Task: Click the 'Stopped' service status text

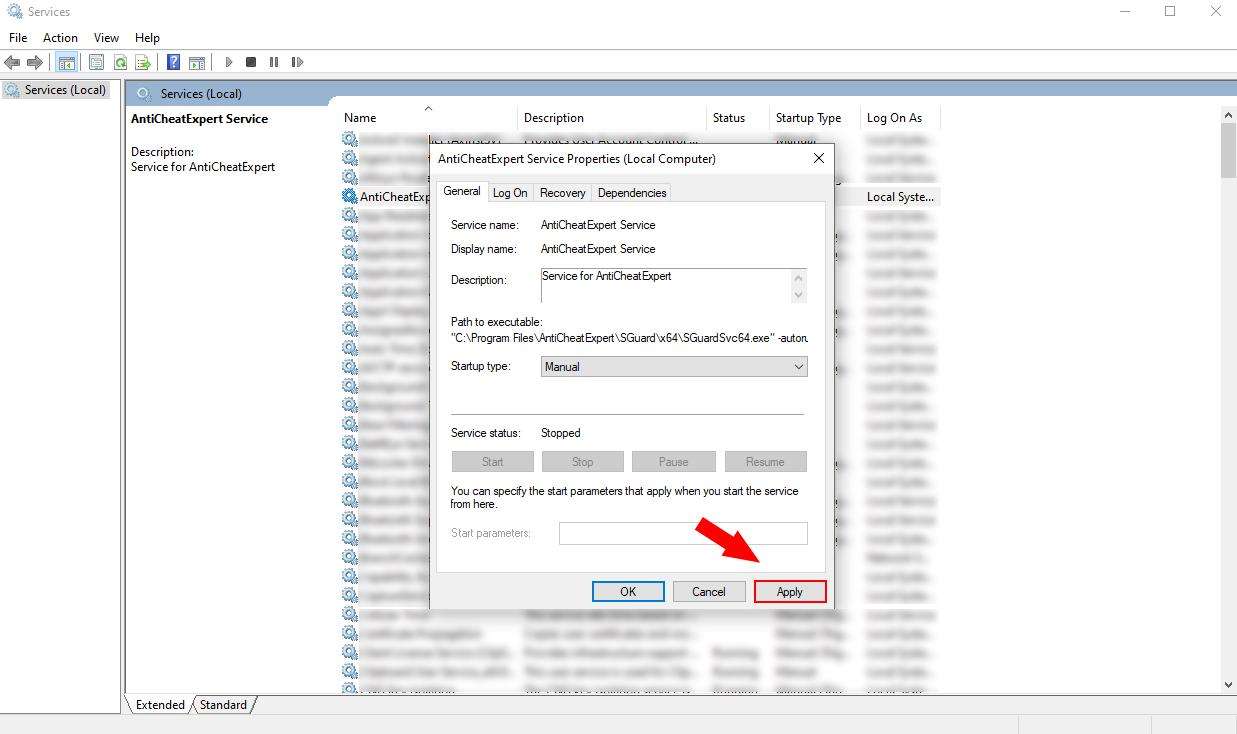Action: click(560, 433)
